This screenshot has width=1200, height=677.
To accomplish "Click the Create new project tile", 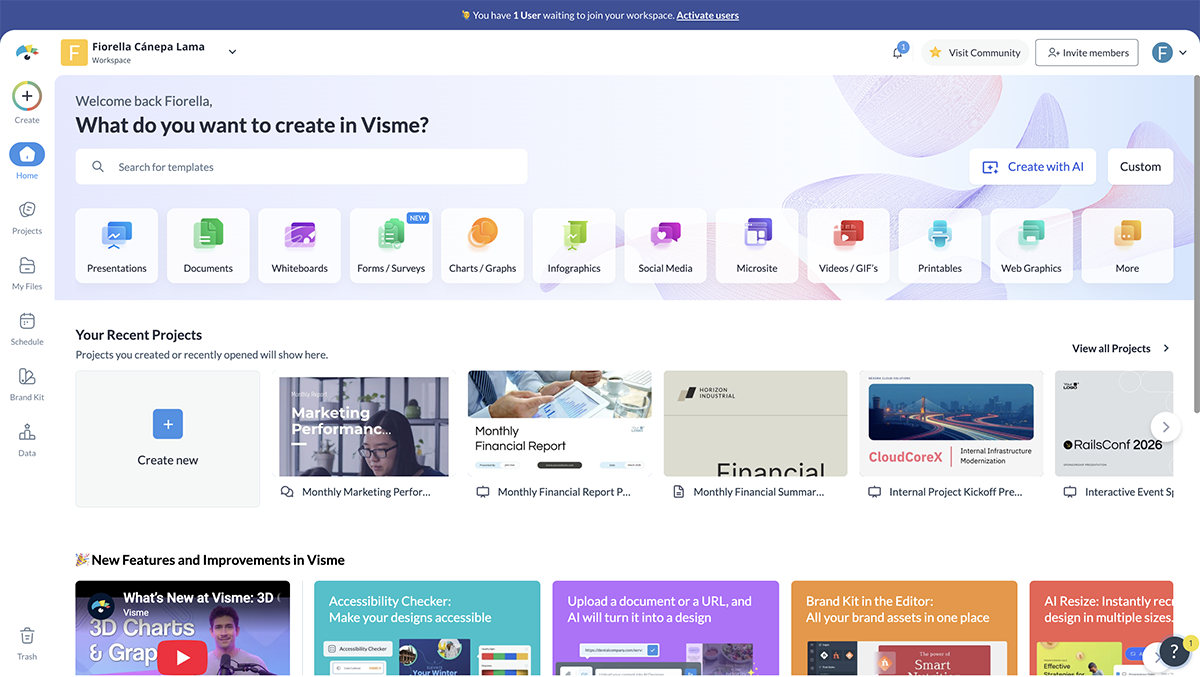I will pyautogui.click(x=168, y=439).
